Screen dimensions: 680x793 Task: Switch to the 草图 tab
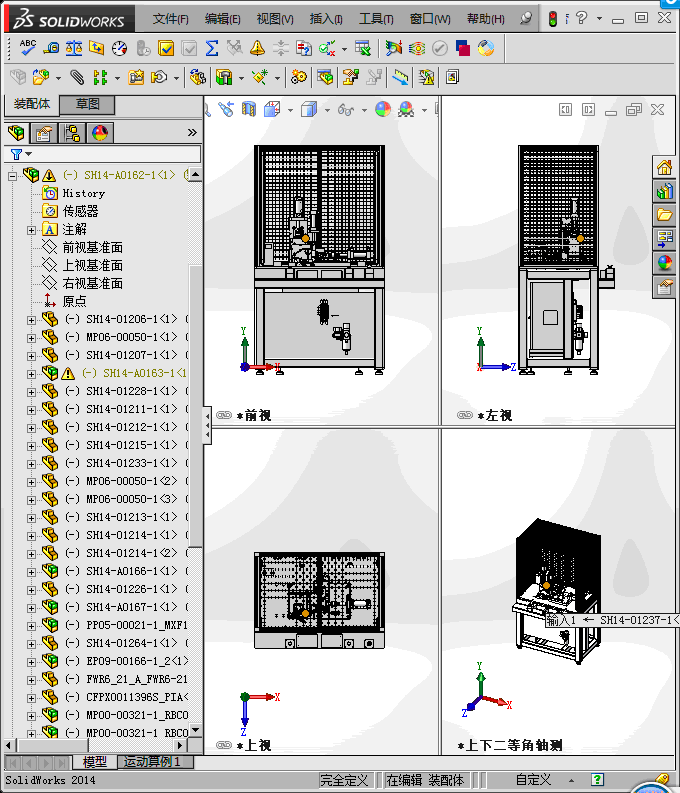pos(87,104)
